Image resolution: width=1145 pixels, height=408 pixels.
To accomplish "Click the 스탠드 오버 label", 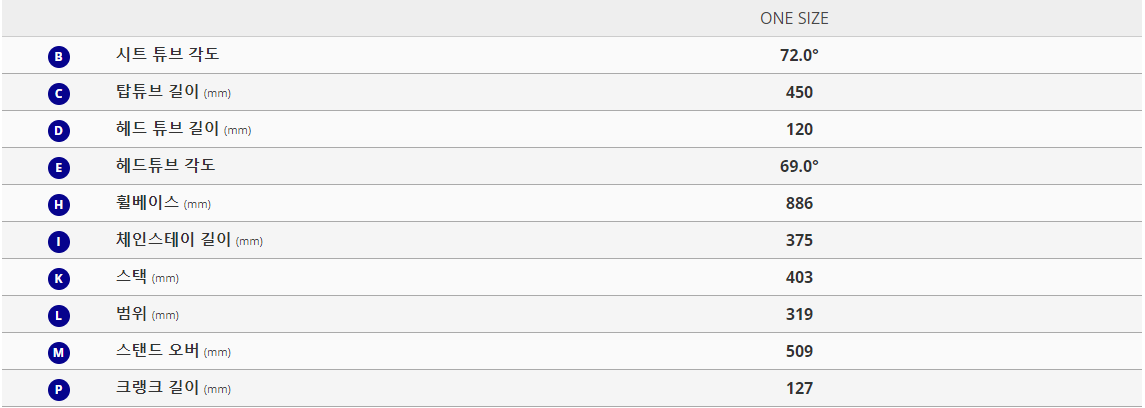I will click(157, 351).
